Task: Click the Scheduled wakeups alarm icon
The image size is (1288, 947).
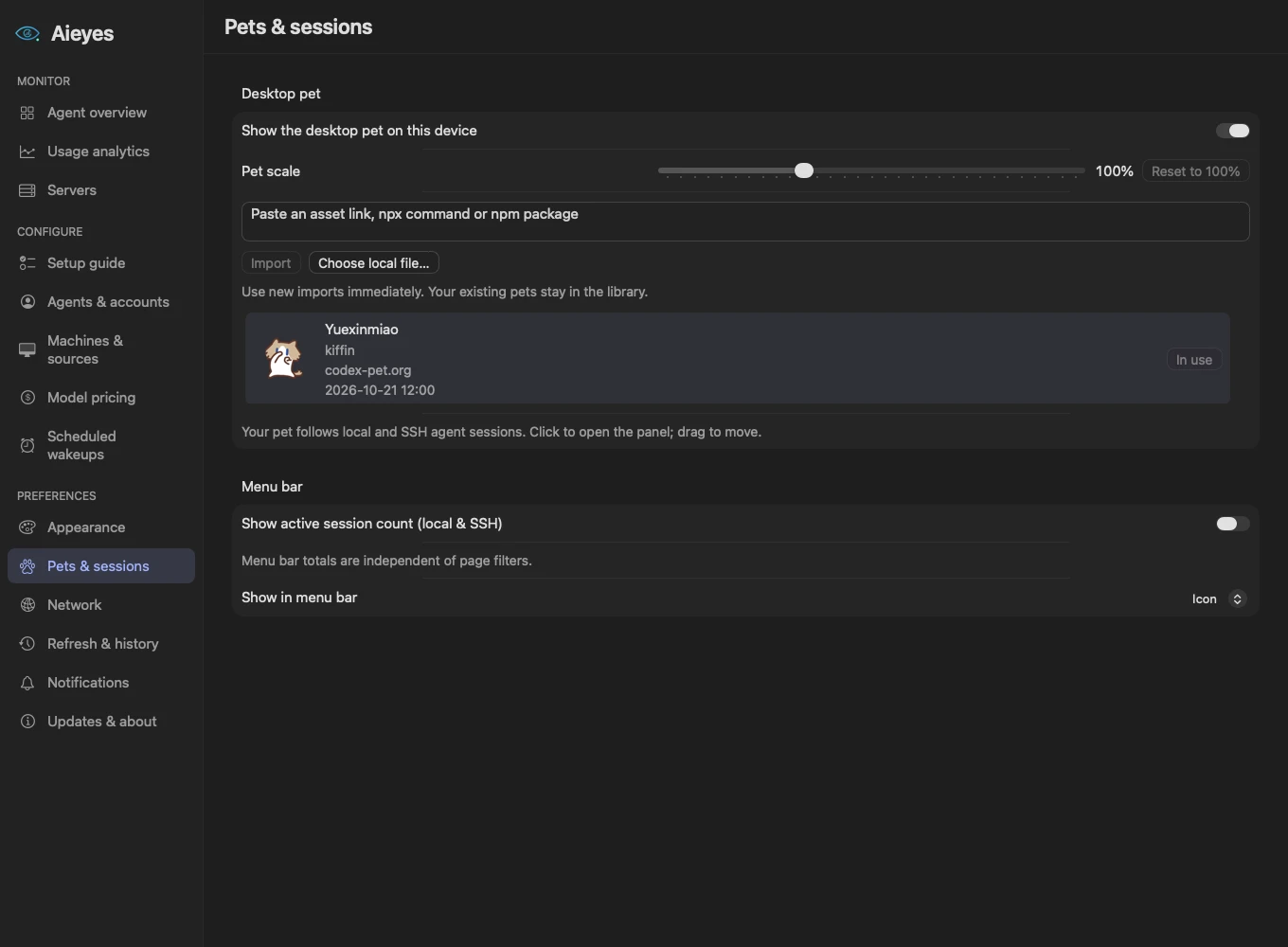Action: (x=27, y=445)
